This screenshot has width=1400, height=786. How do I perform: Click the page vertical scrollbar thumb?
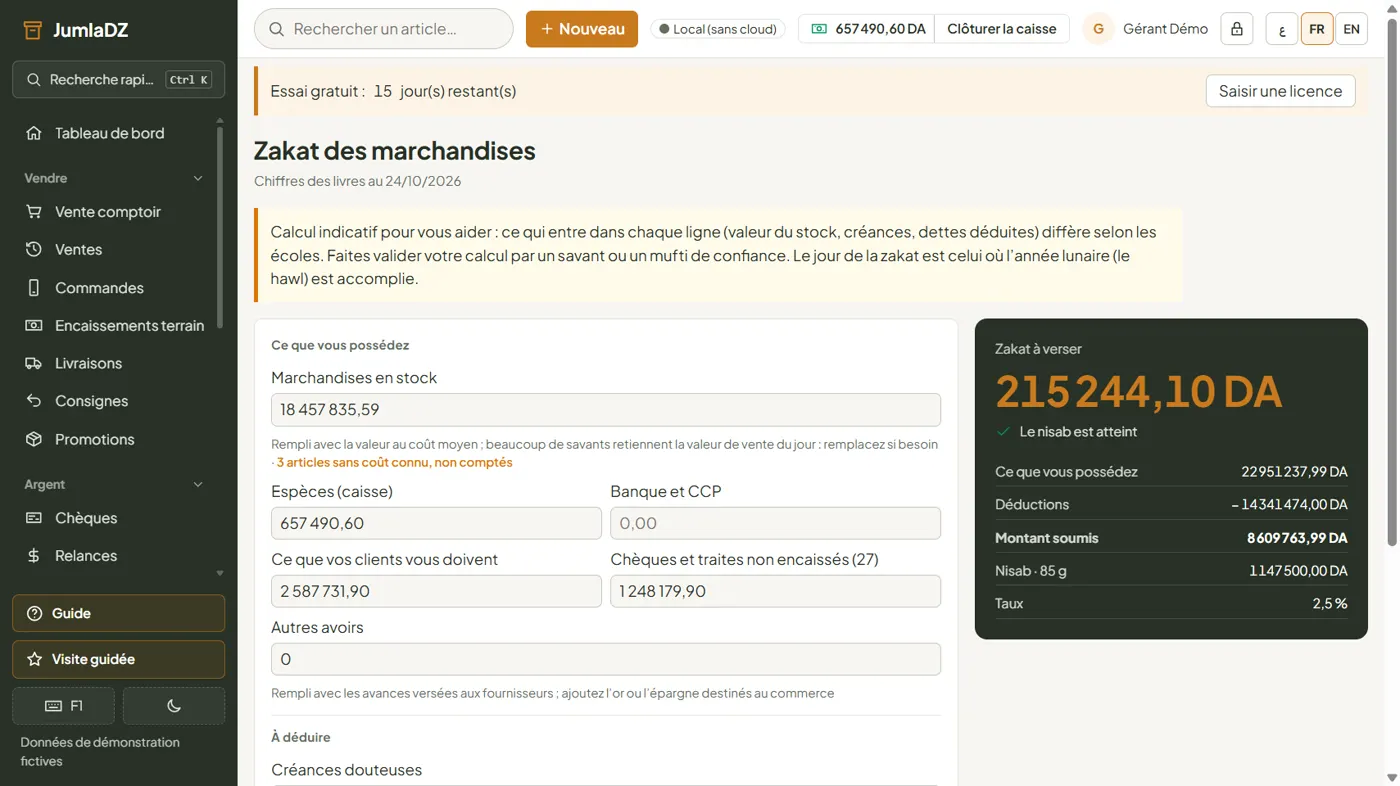click(1391, 281)
